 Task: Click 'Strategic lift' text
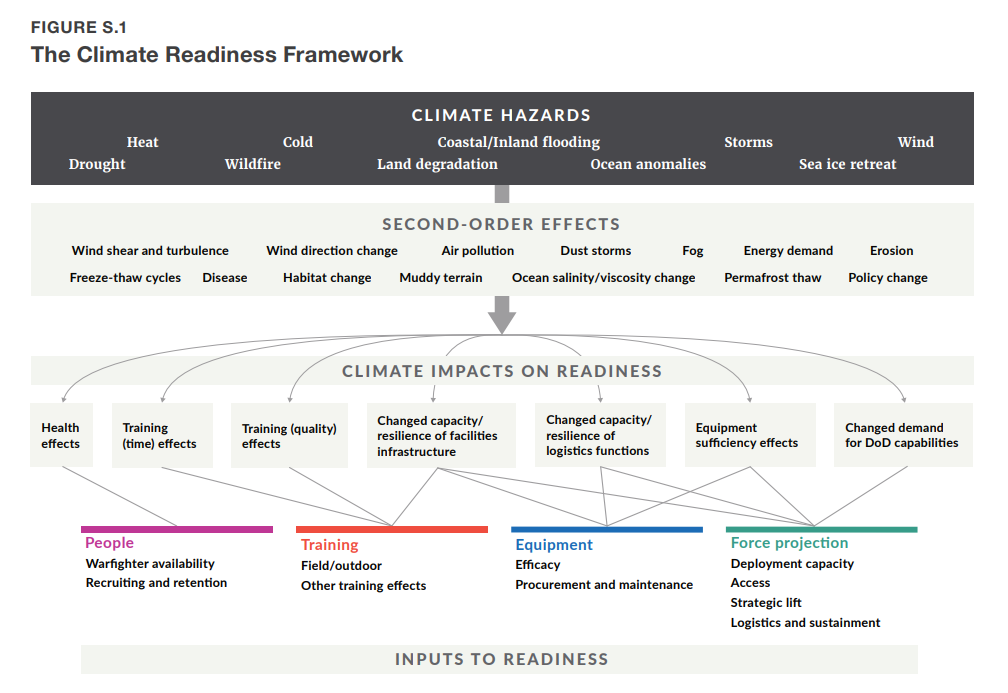766,603
